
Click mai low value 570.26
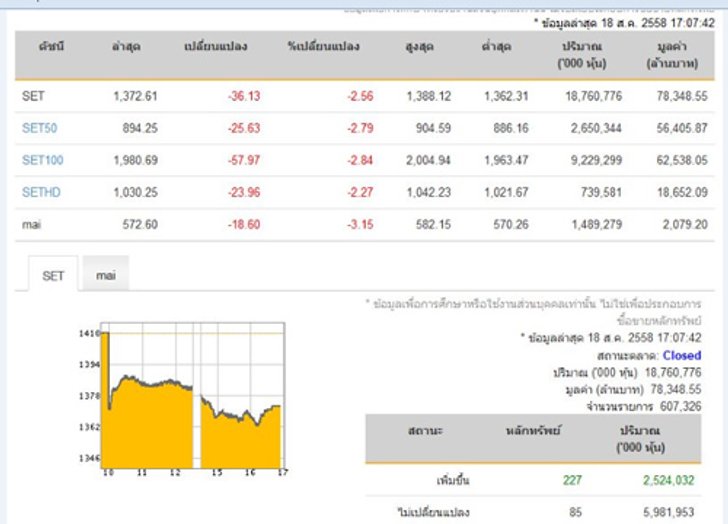511,225
